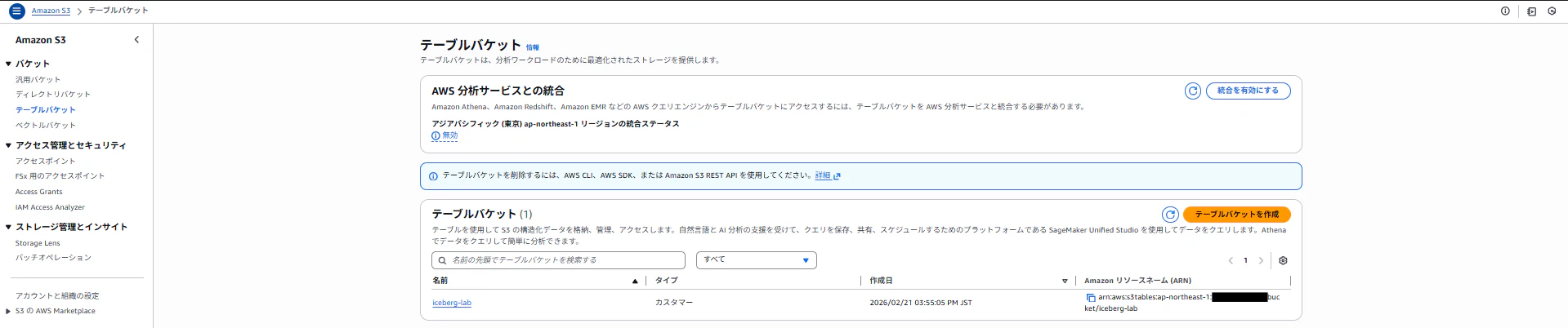This screenshot has height=328, width=1568.
Task: Click the 無効 integration status indicator
Action: point(444,135)
